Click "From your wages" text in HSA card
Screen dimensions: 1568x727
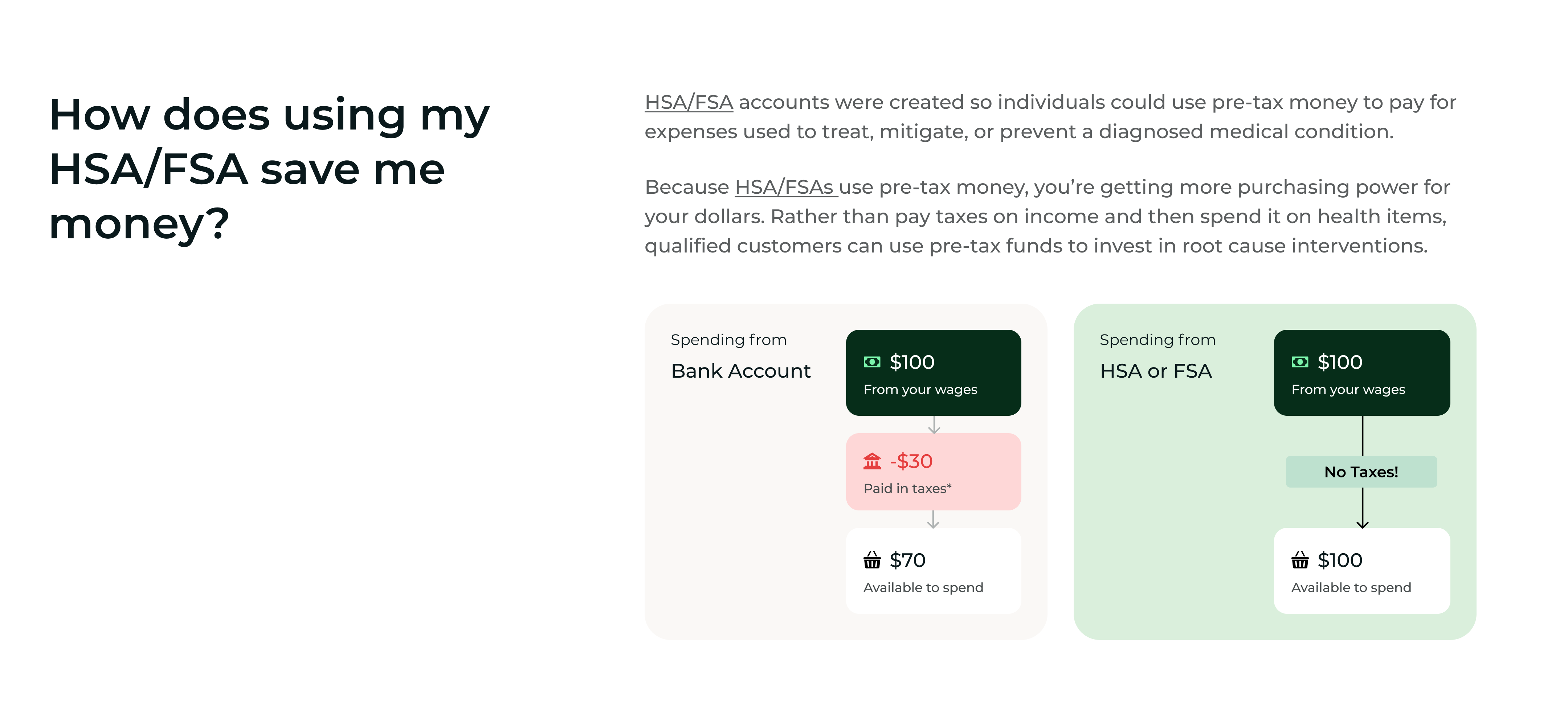tap(1348, 389)
